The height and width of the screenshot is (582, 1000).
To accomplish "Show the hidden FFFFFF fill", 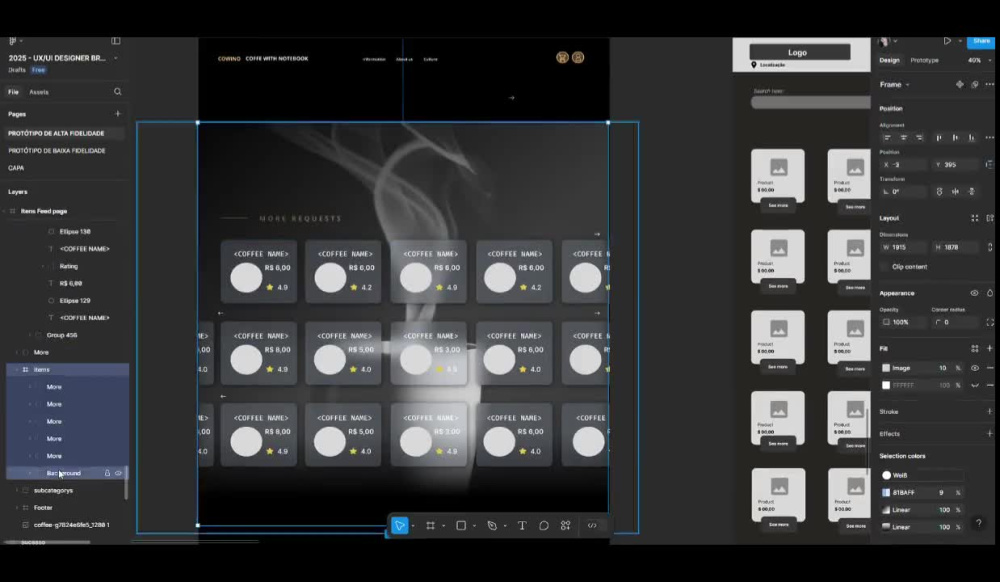I will tap(974, 385).
